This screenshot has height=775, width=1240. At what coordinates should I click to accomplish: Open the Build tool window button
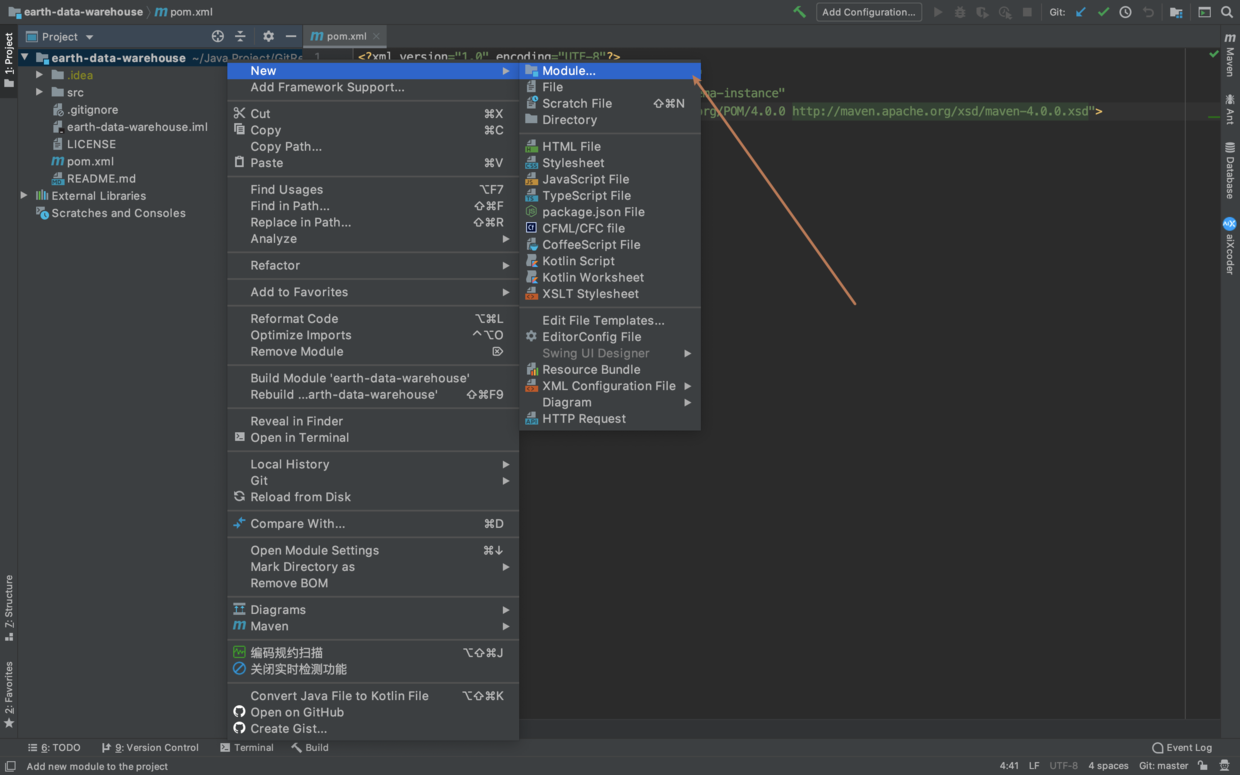tap(310, 747)
